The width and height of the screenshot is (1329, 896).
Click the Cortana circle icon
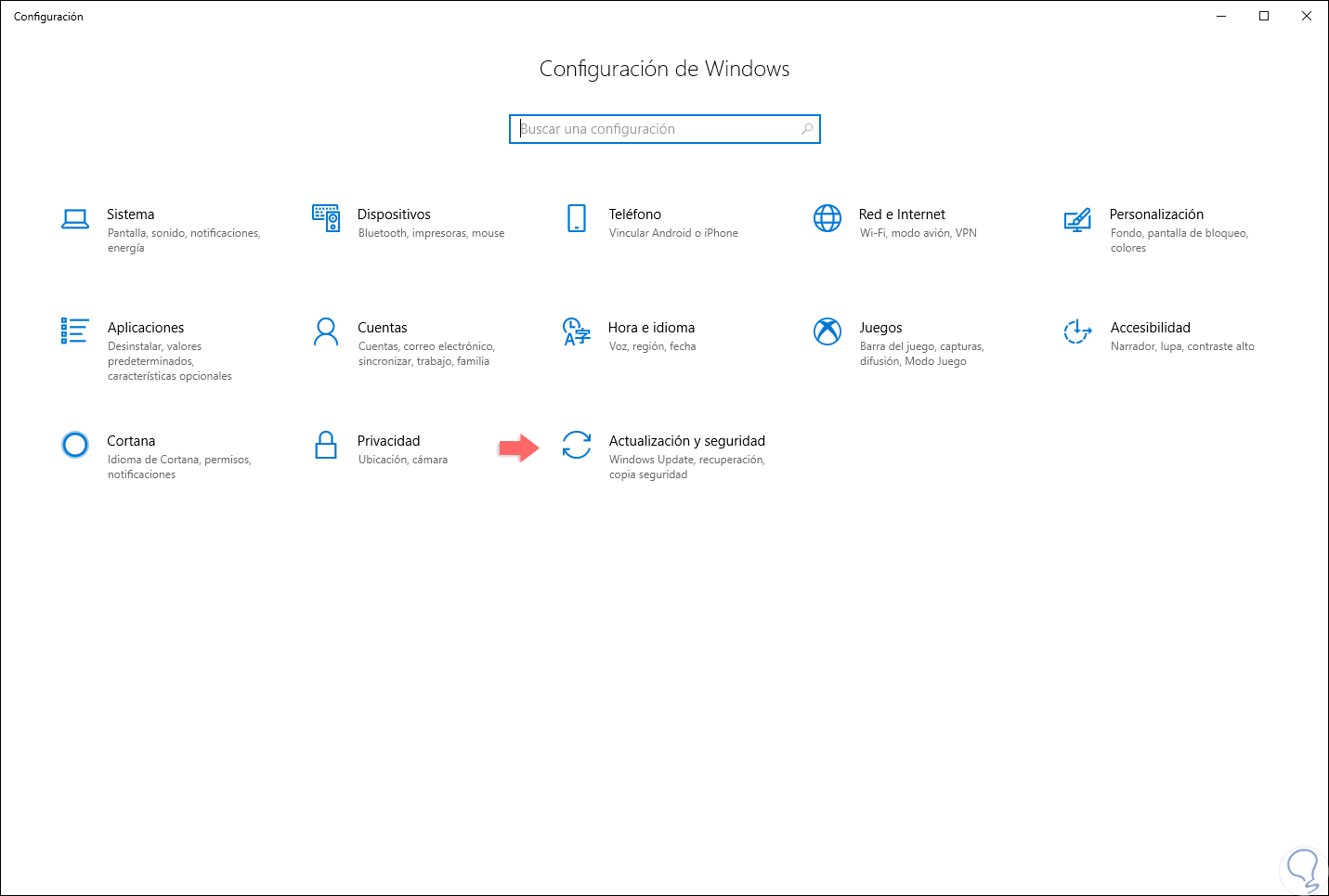tap(75, 445)
